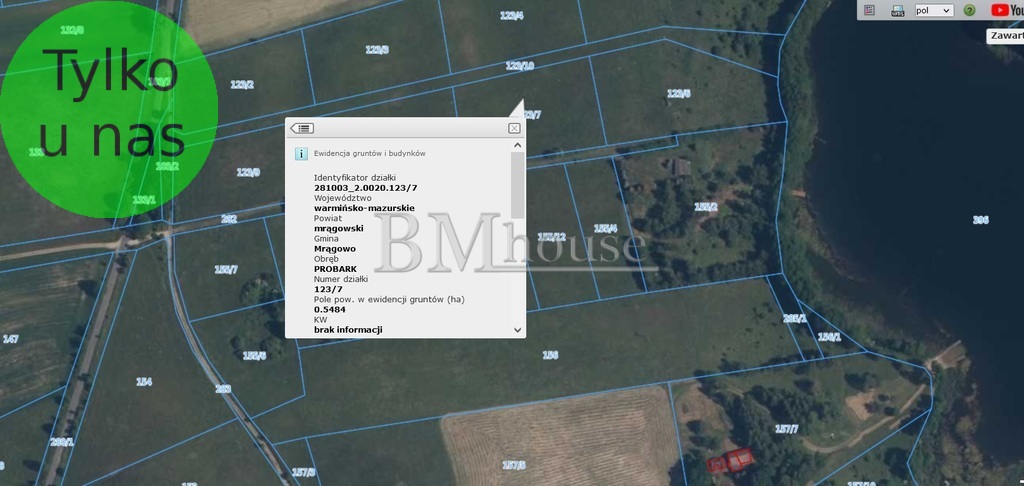The height and width of the screenshot is (486, 1024).
Task: Open the map legend list icon
Action: click(870, 10)
